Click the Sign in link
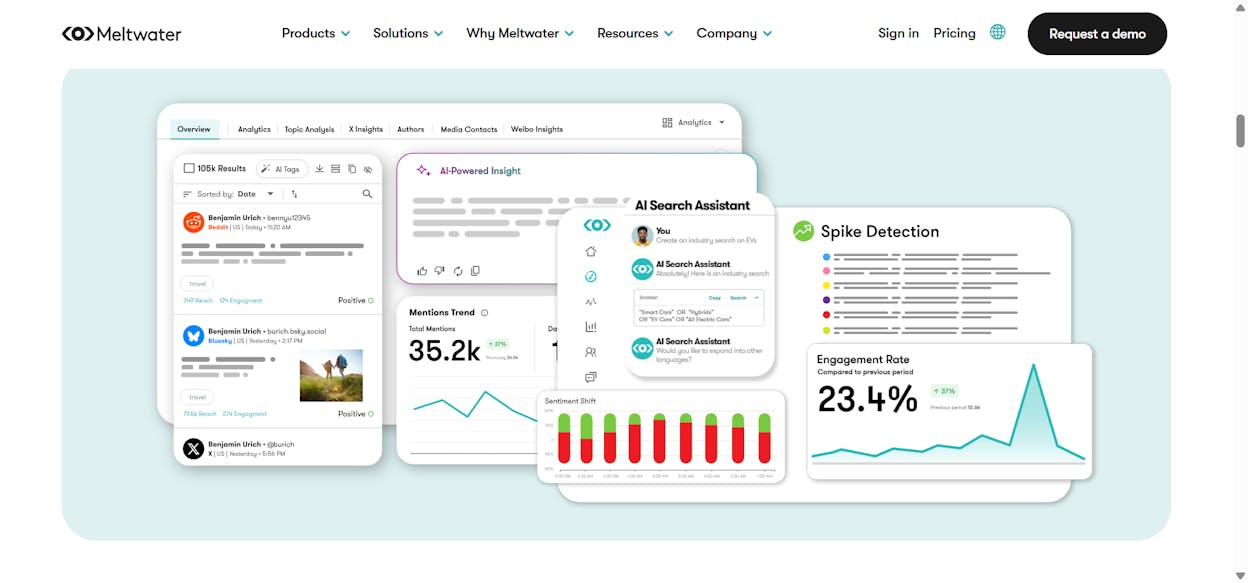 [x=898, y=33]
